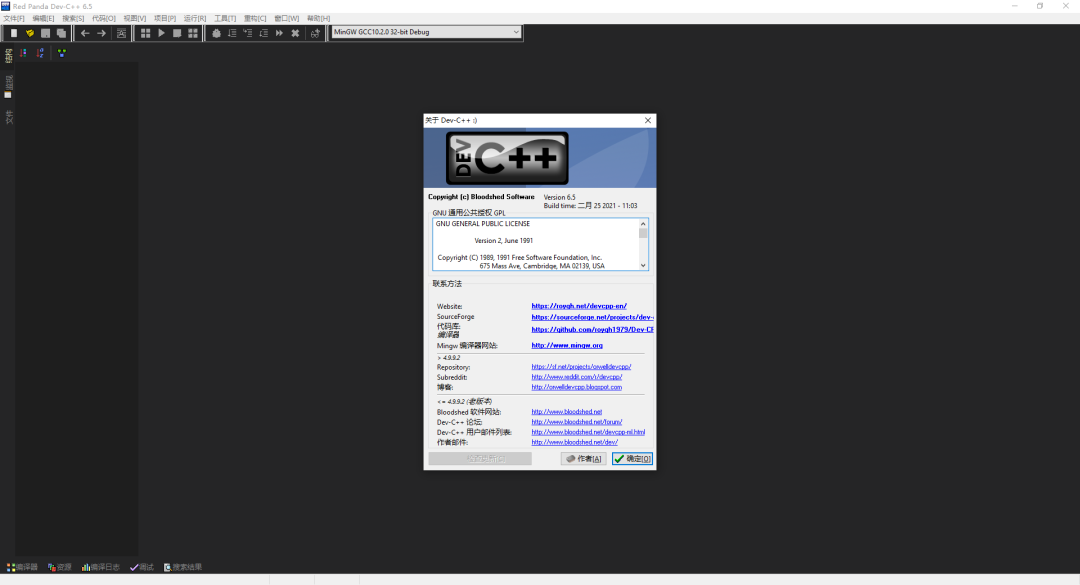
Task: Click the 作者 button
Action: [x=583, y=458]
